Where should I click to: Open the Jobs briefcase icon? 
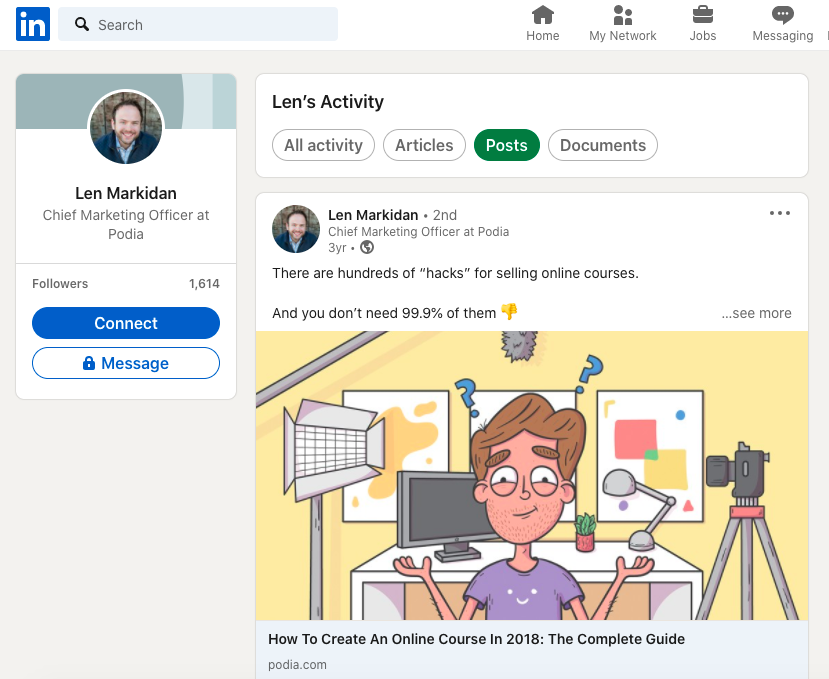click(703, 16)
